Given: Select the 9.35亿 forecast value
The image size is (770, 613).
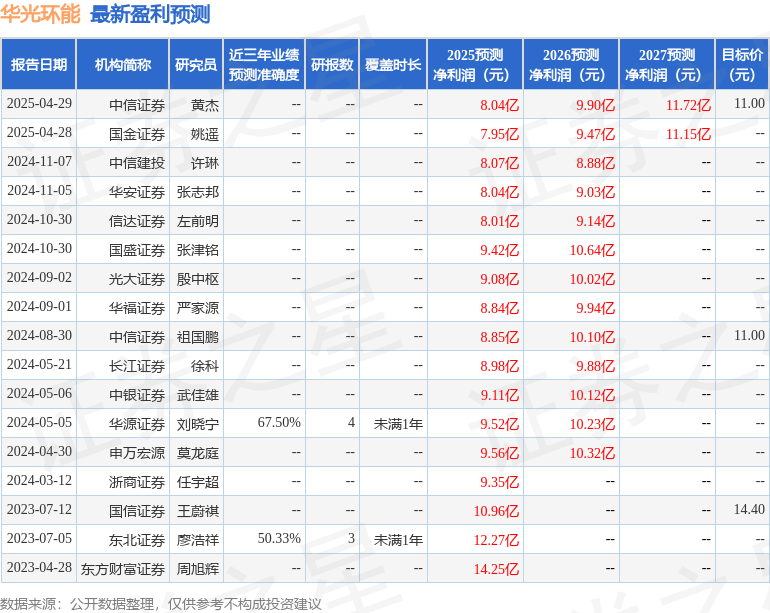Looking at the screenshot, I should pyautogui.click(x=499, y=482).
